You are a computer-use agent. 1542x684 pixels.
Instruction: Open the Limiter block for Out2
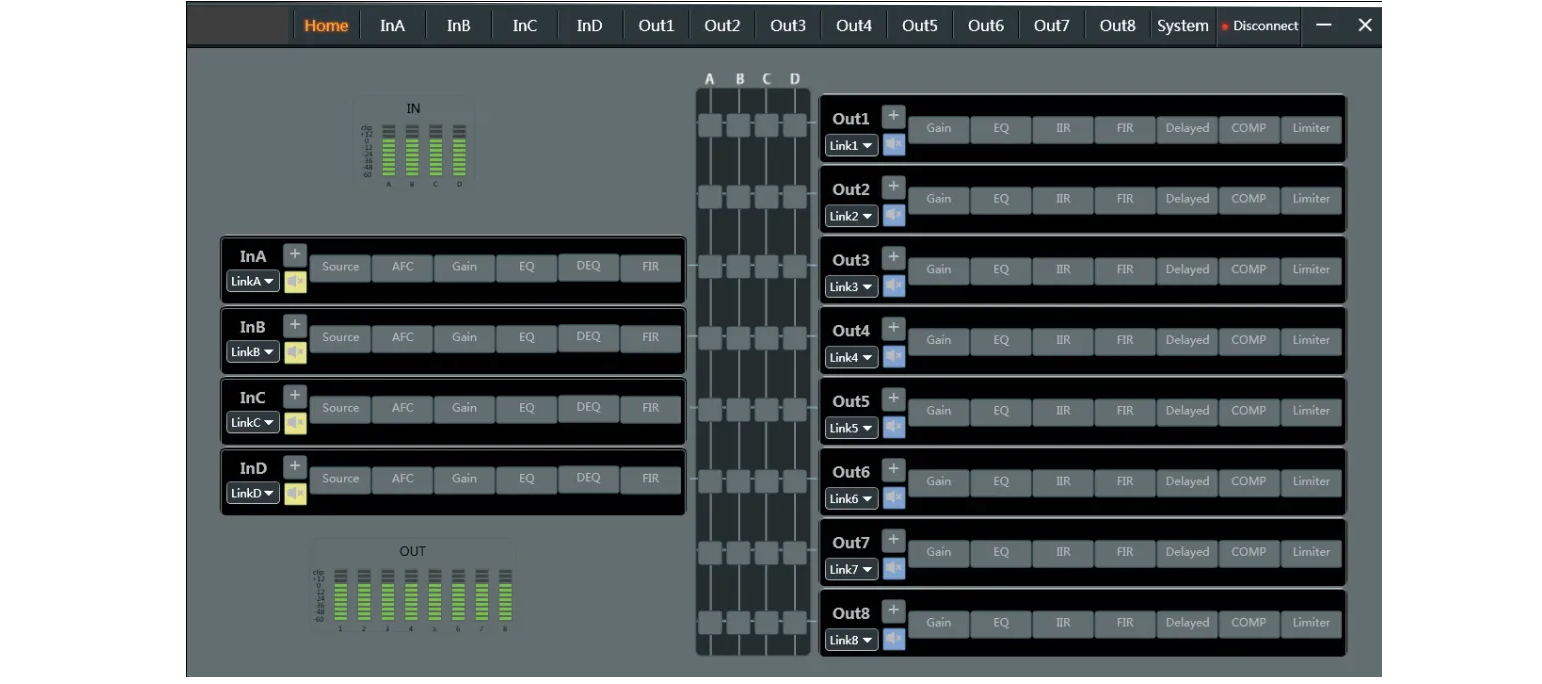(x=1311, y=199)
